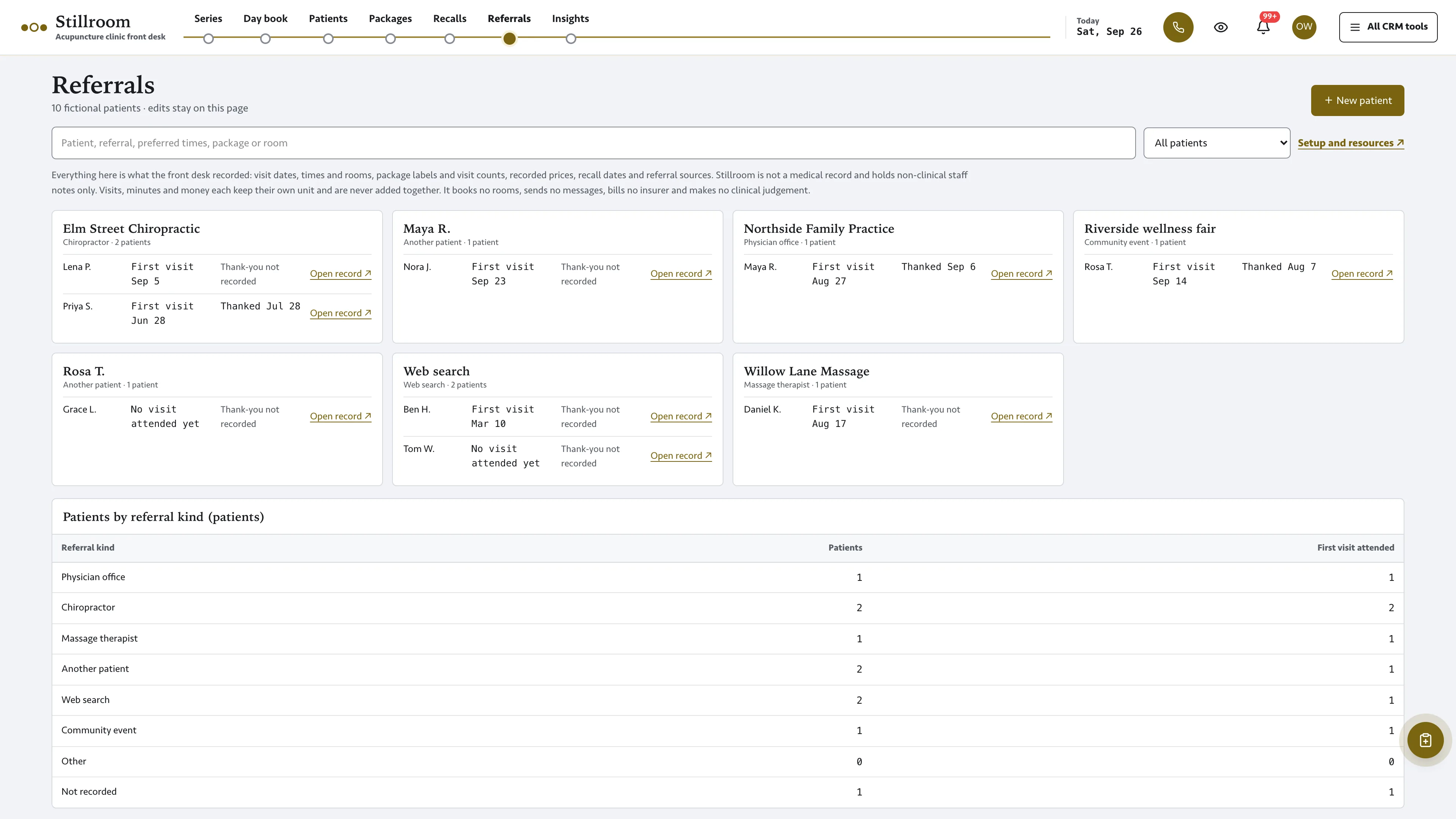This screenshot has width=1456, height=819.
Task: Click the Patients column header in table
Action: (x=845, y=547)
